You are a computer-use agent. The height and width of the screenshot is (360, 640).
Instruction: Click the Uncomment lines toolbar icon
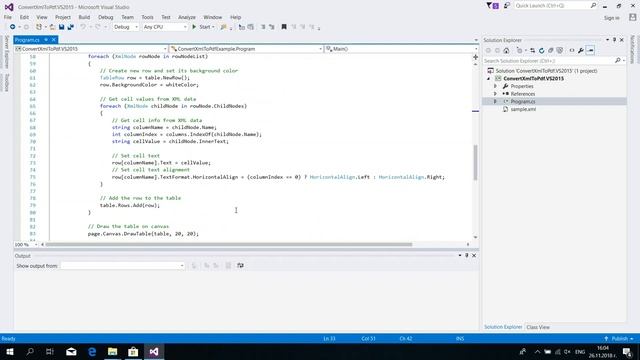tap(271, 27)
